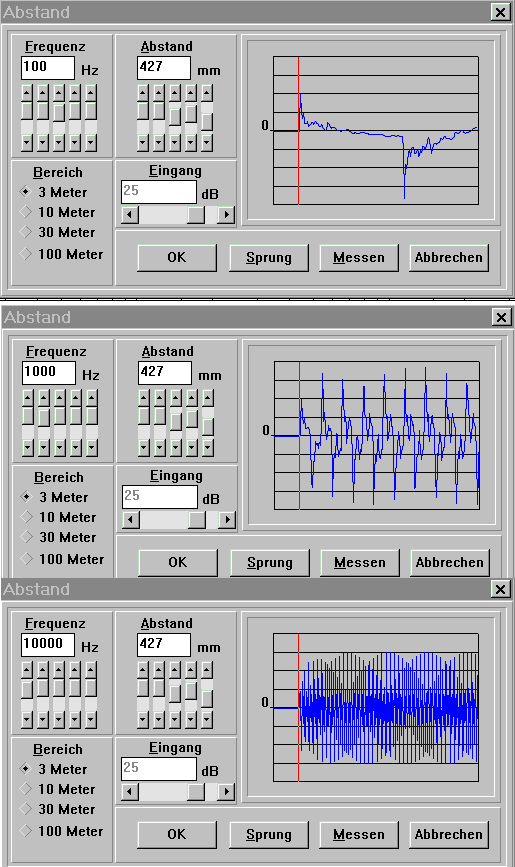The height and width of the screenshot is (867, 515).
Task: Click Abbrechen in the 10000 Hz dialog
Action: pos(449,834)
